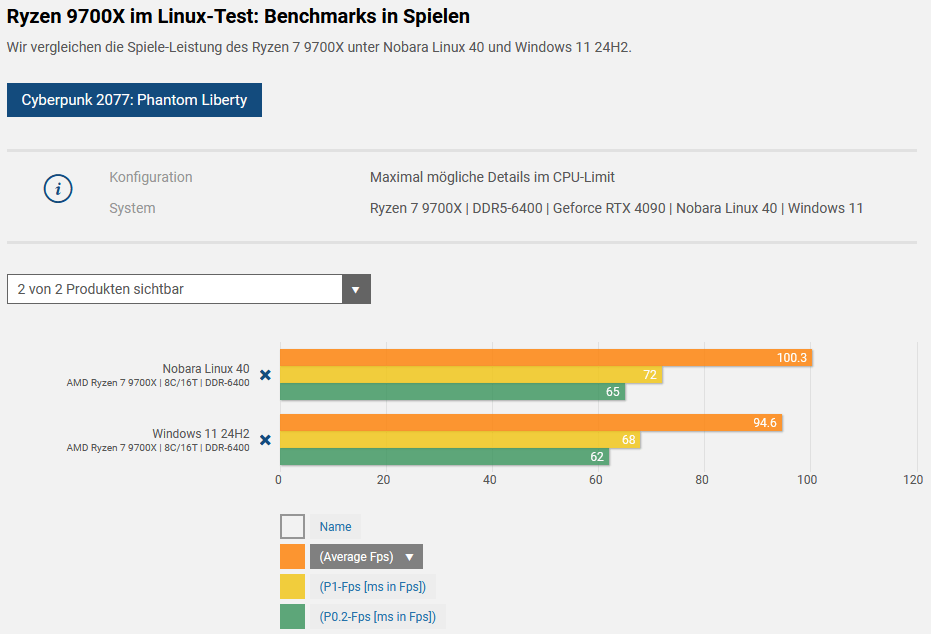Select the (P0.2-Fps [ms in Fps]) link
This screenshot has height=634, width=931.
(378, 617)
